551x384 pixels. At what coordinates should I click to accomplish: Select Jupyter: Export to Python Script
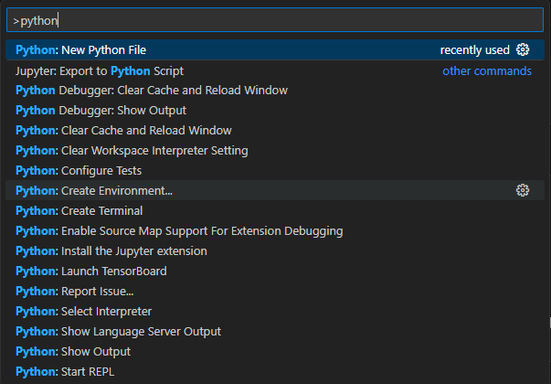pyautogui.click(x=275, y=71)
